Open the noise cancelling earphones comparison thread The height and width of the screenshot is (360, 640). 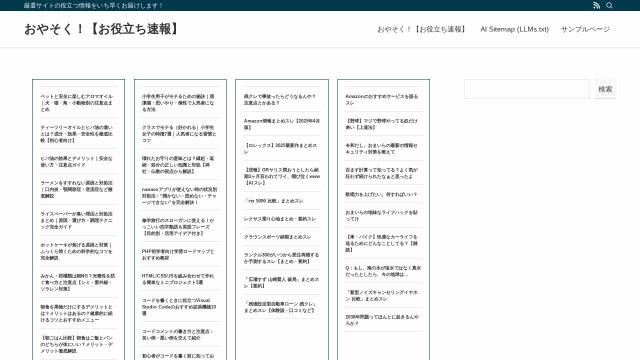382,296
